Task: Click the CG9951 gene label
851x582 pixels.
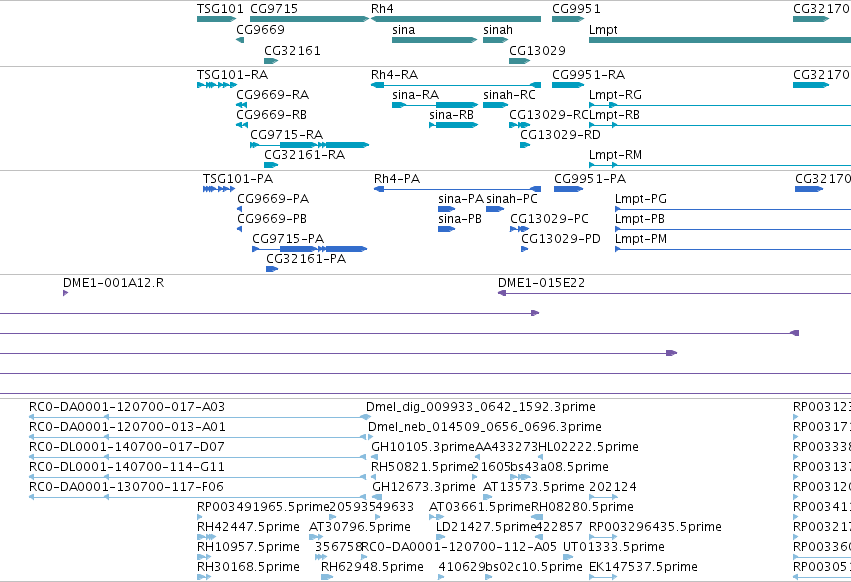Action: (x=576, y=9)
